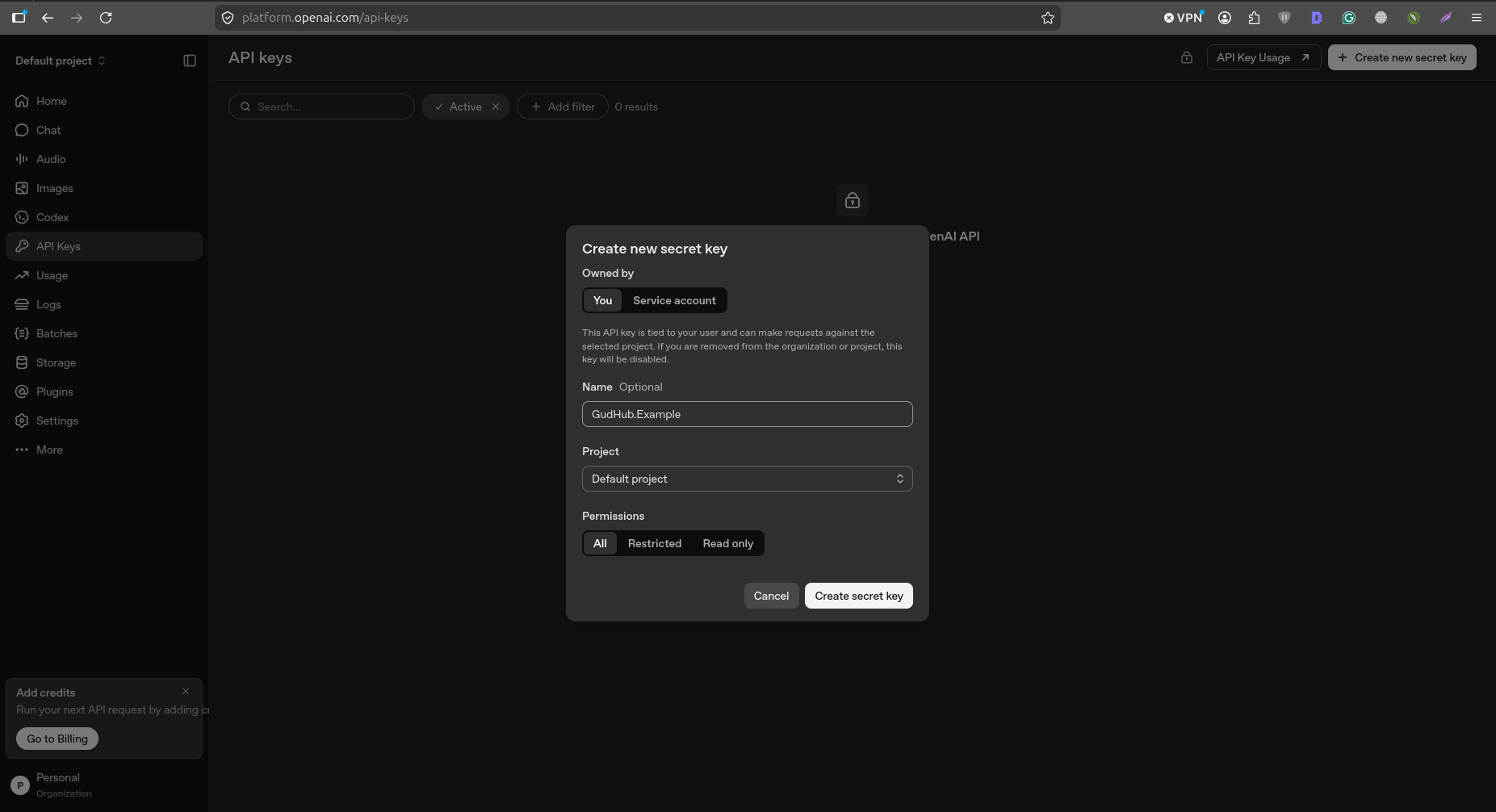Go to Storage via its database icon

click(22, 362)
